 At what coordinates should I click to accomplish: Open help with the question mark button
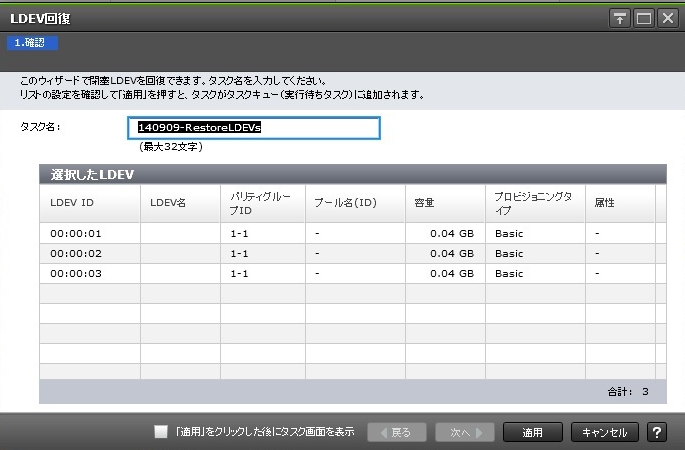point(656,432)
